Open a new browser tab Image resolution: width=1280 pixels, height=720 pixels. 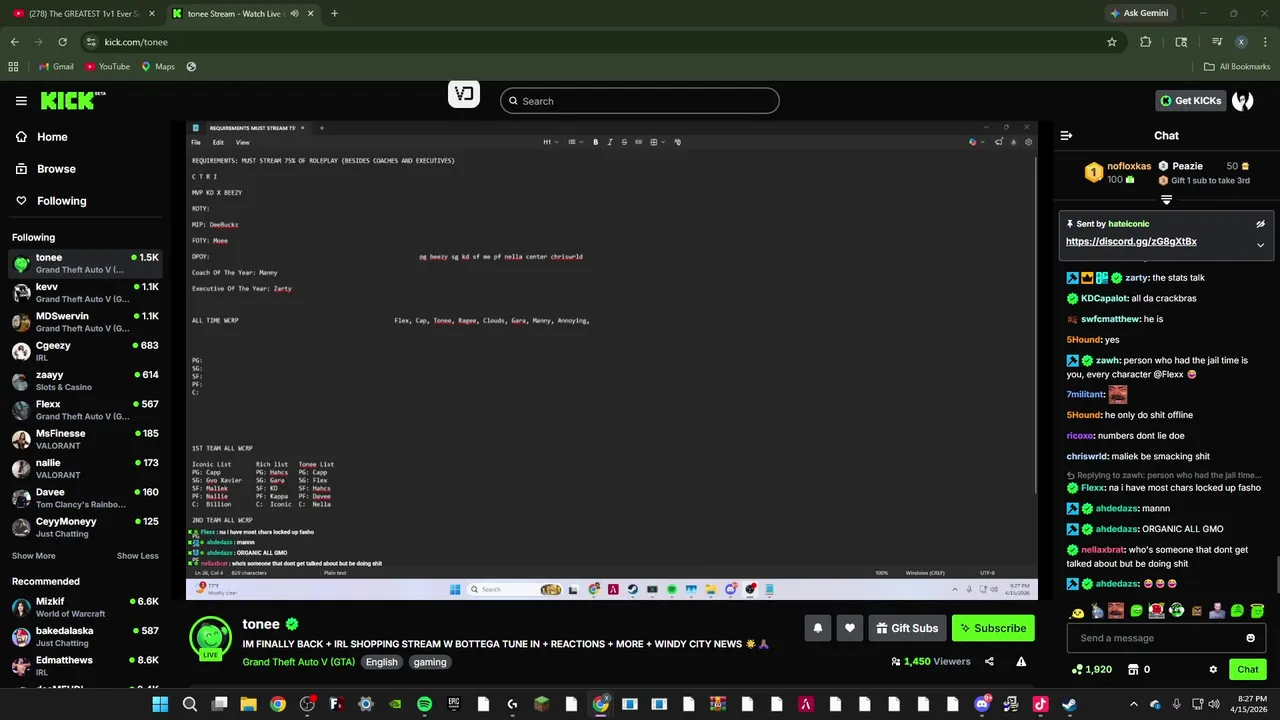point(334,14)
